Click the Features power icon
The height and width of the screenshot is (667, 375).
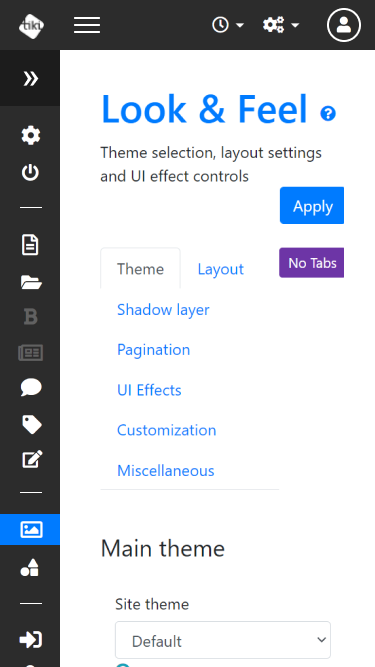click(x=31, y=172)
